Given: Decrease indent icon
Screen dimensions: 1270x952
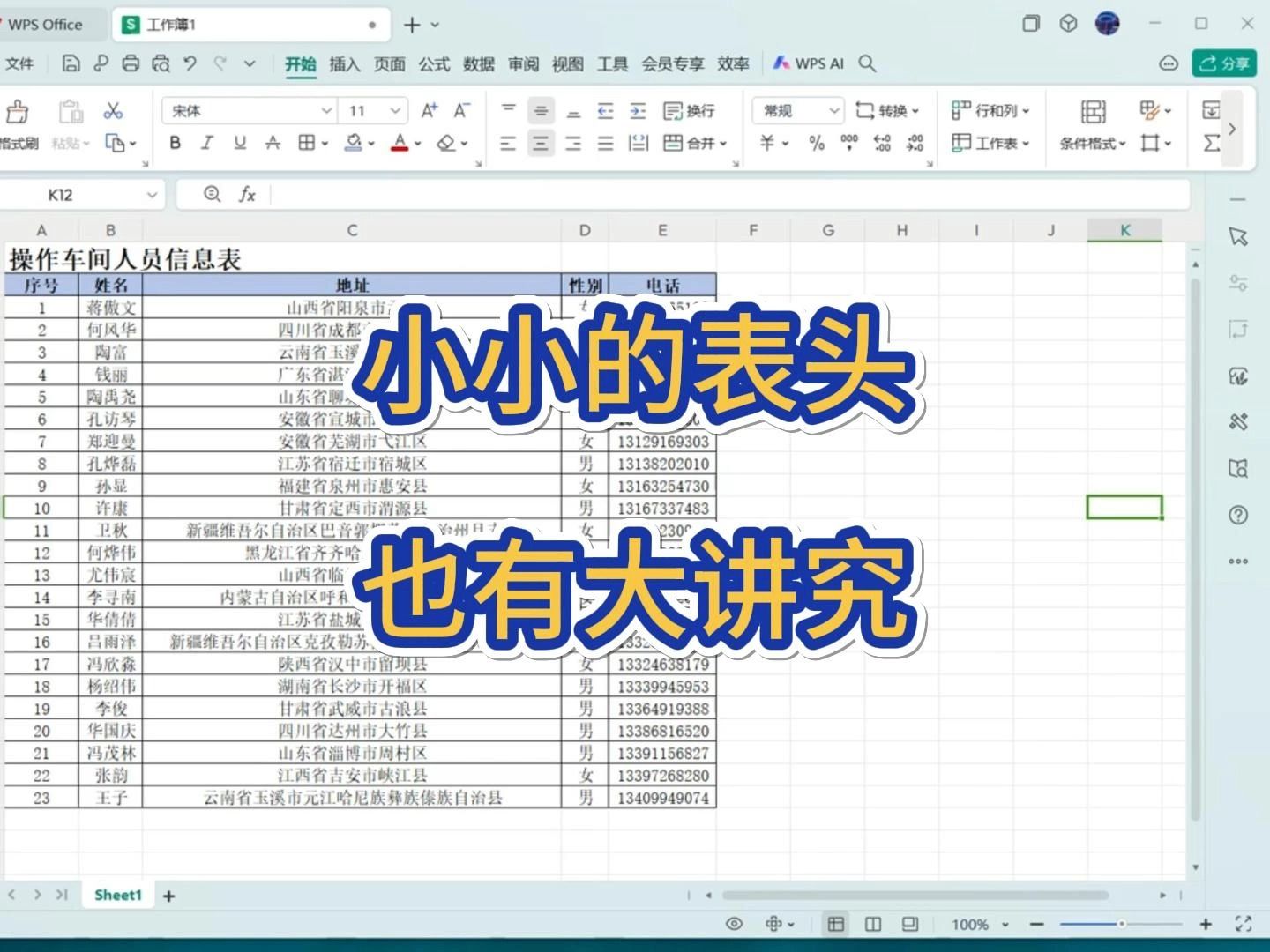Looking at the screenshot, I should pos(605,110).
